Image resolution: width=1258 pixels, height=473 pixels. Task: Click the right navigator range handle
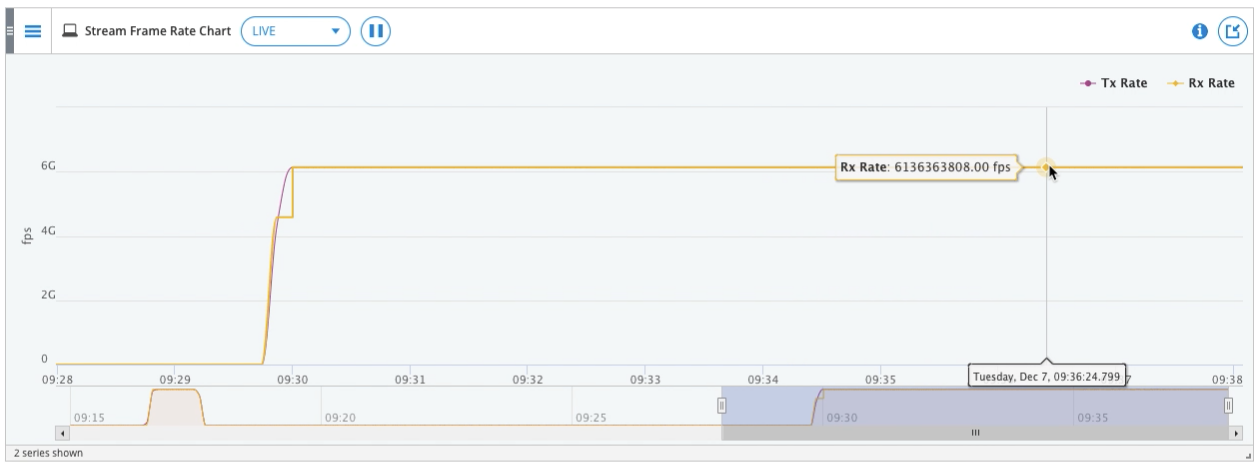coord(1229,405)
